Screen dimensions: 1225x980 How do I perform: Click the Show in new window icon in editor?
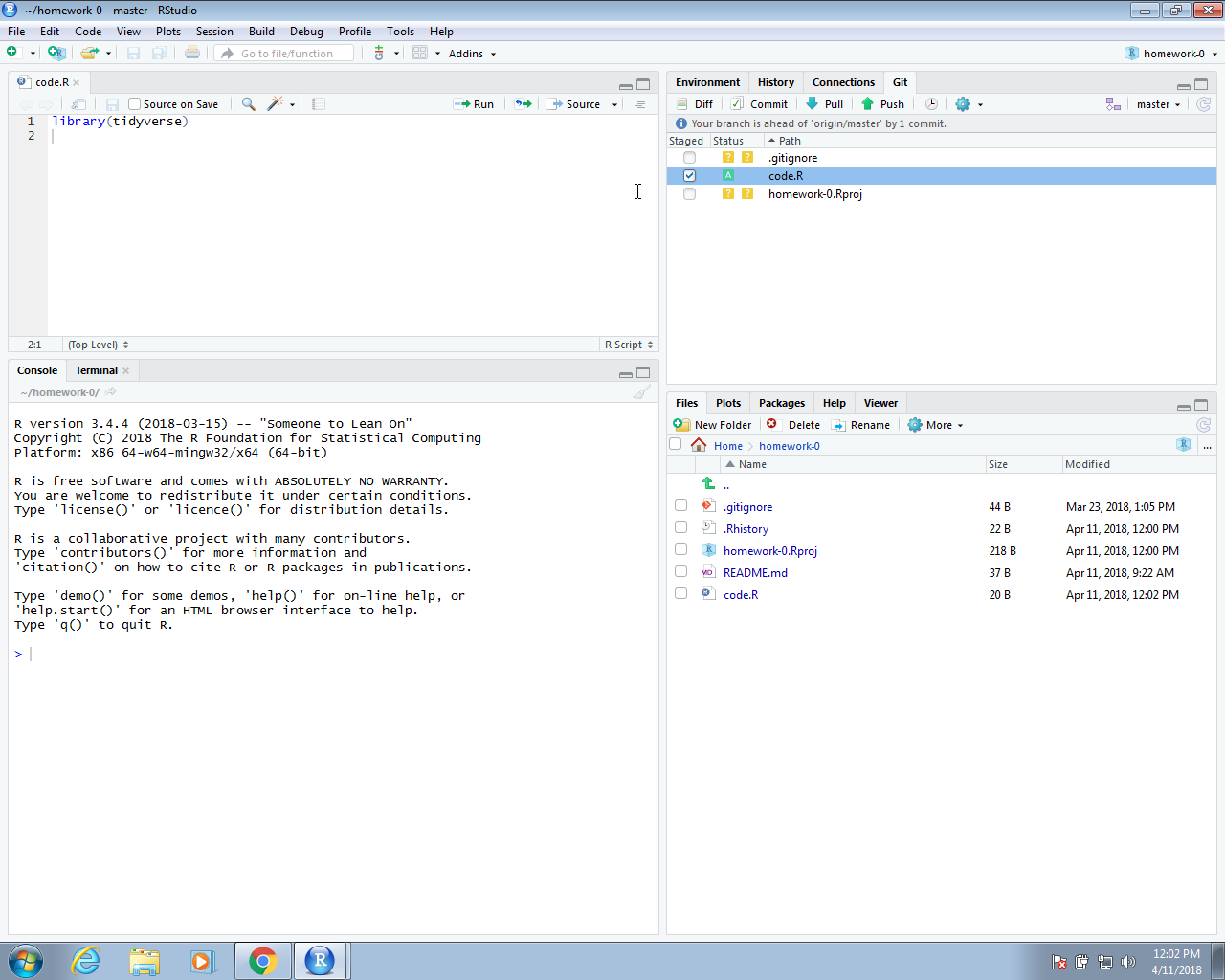(x=79, y=103)
